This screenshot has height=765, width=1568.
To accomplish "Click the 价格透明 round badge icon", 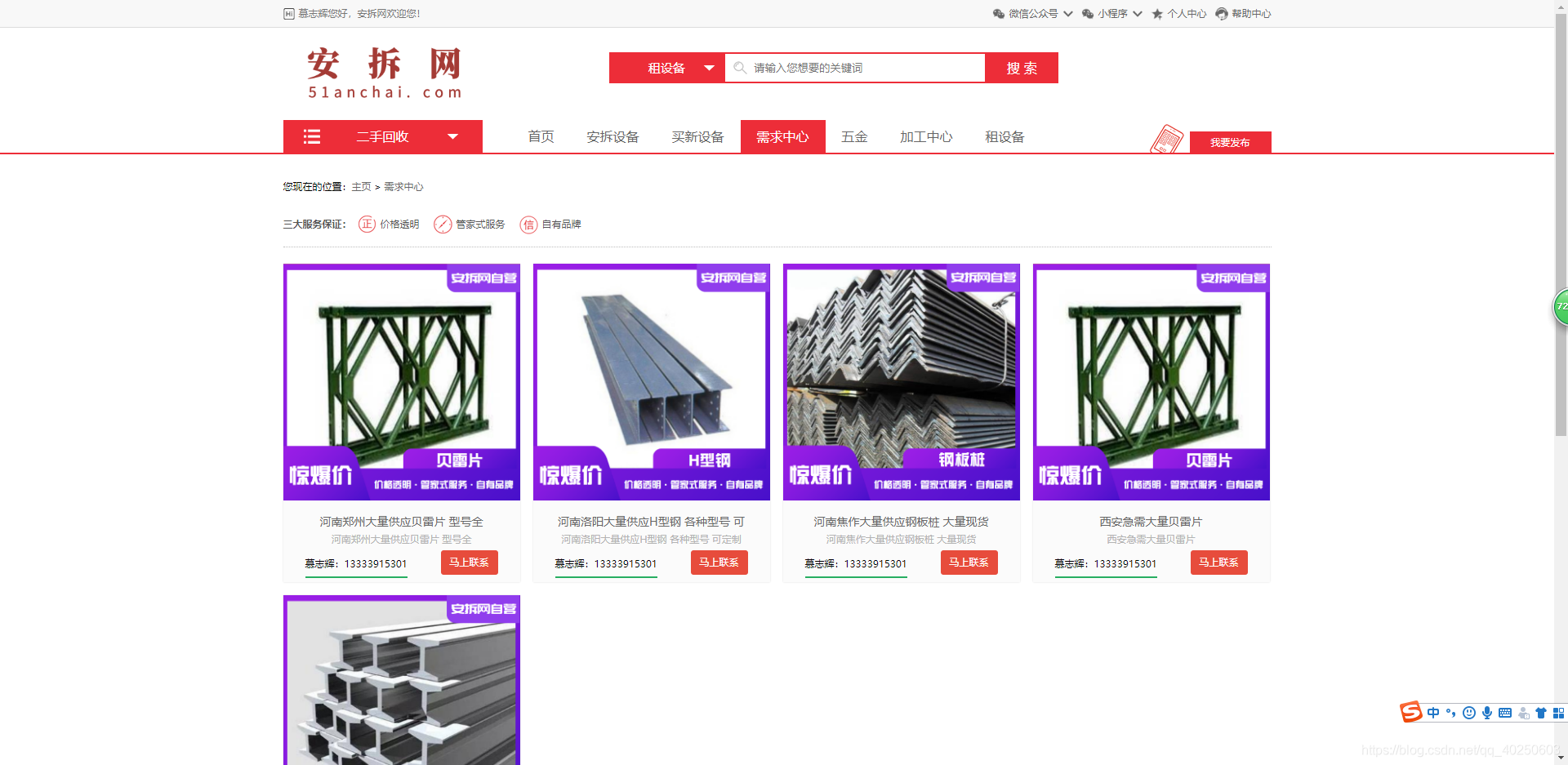I will (x=367, y=224).
